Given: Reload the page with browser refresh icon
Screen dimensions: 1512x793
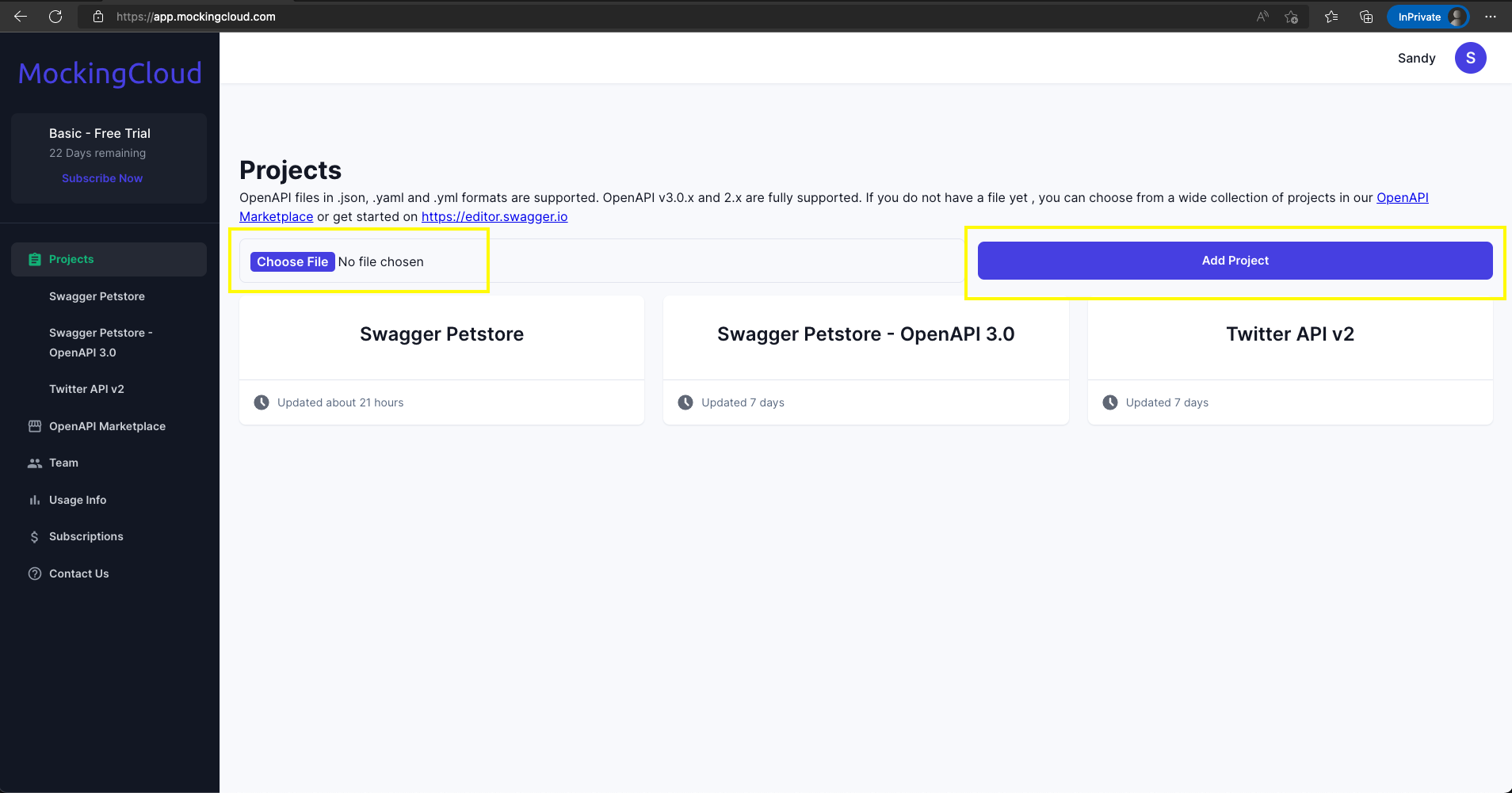Looking at the screenshot, I should tap(55, 17).
